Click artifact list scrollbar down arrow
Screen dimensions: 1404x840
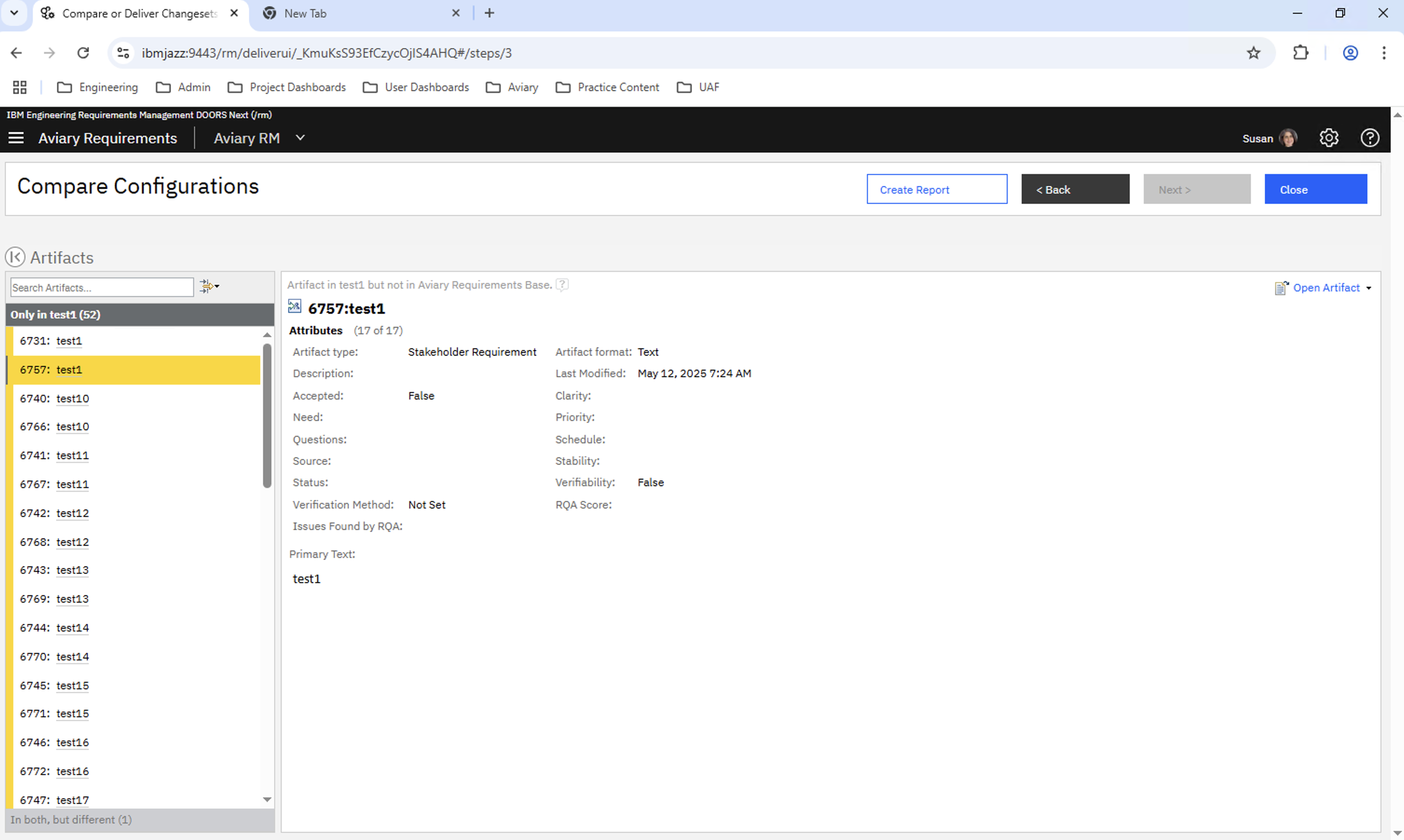click(267, 800)
